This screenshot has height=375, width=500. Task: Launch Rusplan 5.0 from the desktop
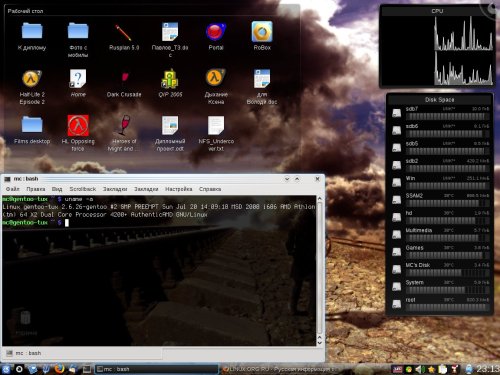point(124,32)
